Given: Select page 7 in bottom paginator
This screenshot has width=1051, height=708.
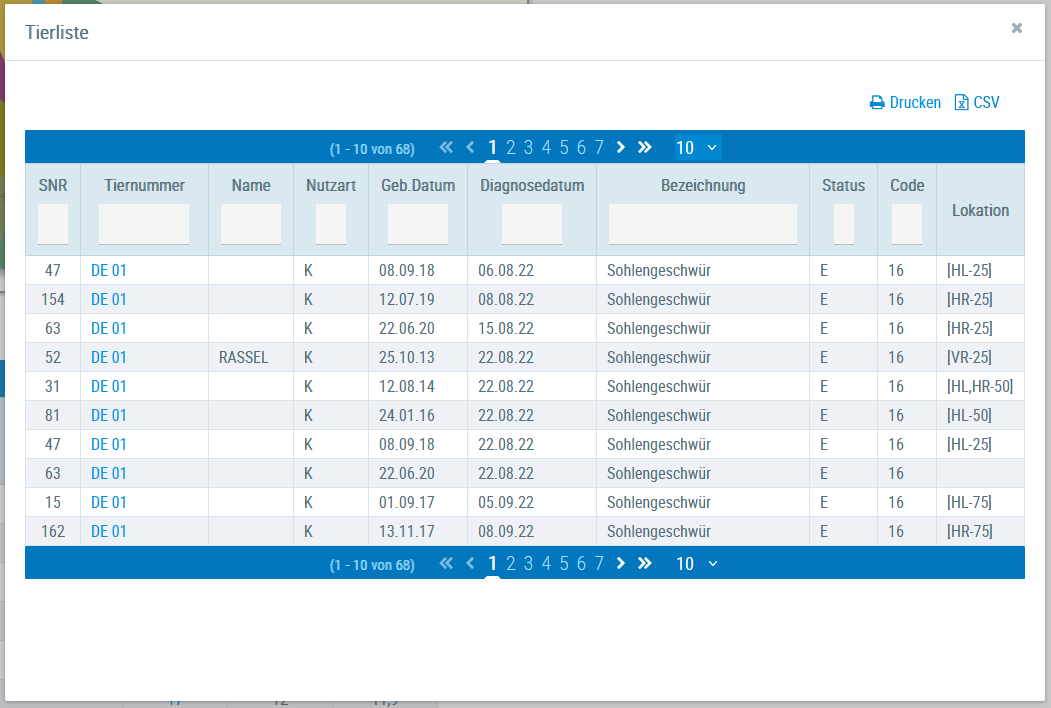Looking at the screenshot, I should [x=599, y=564].
